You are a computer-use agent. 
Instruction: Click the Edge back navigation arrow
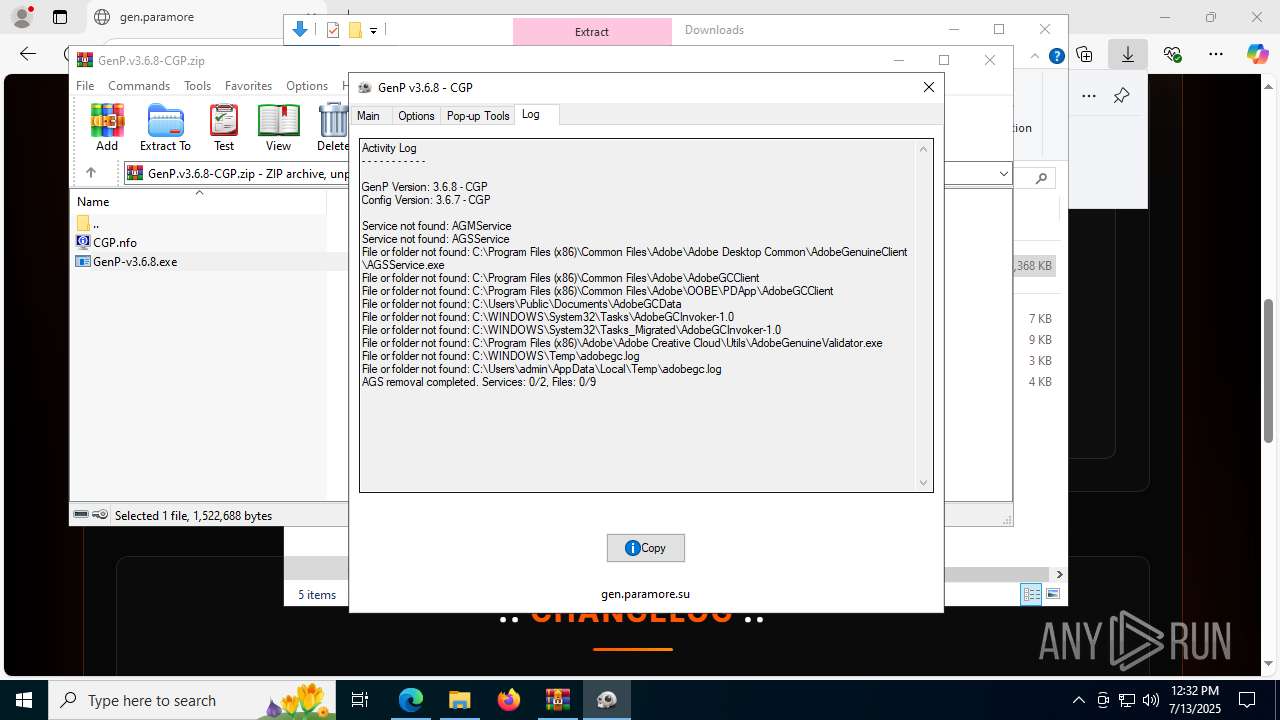point(28,55)
